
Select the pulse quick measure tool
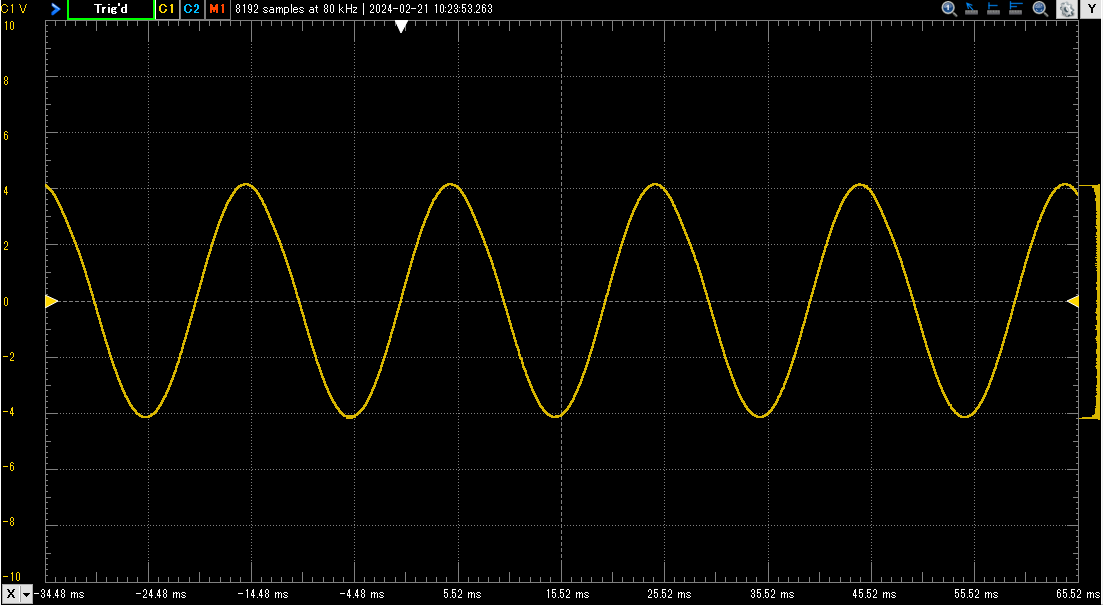tap(1016, 9)
